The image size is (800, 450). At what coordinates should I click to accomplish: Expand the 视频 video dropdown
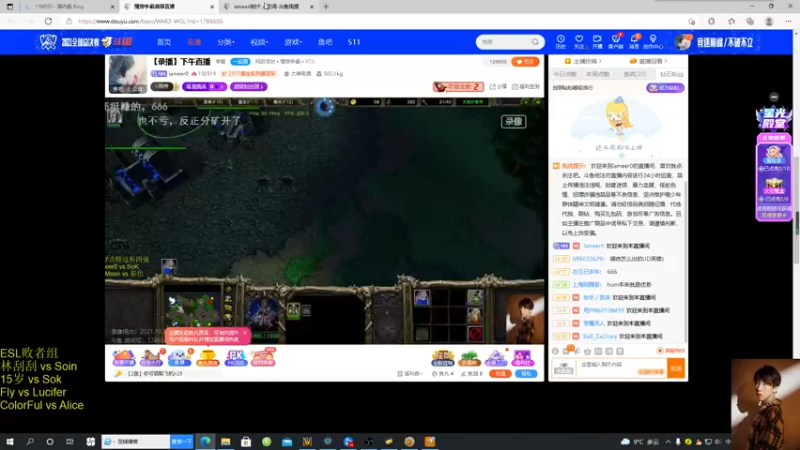click(259, 42)
